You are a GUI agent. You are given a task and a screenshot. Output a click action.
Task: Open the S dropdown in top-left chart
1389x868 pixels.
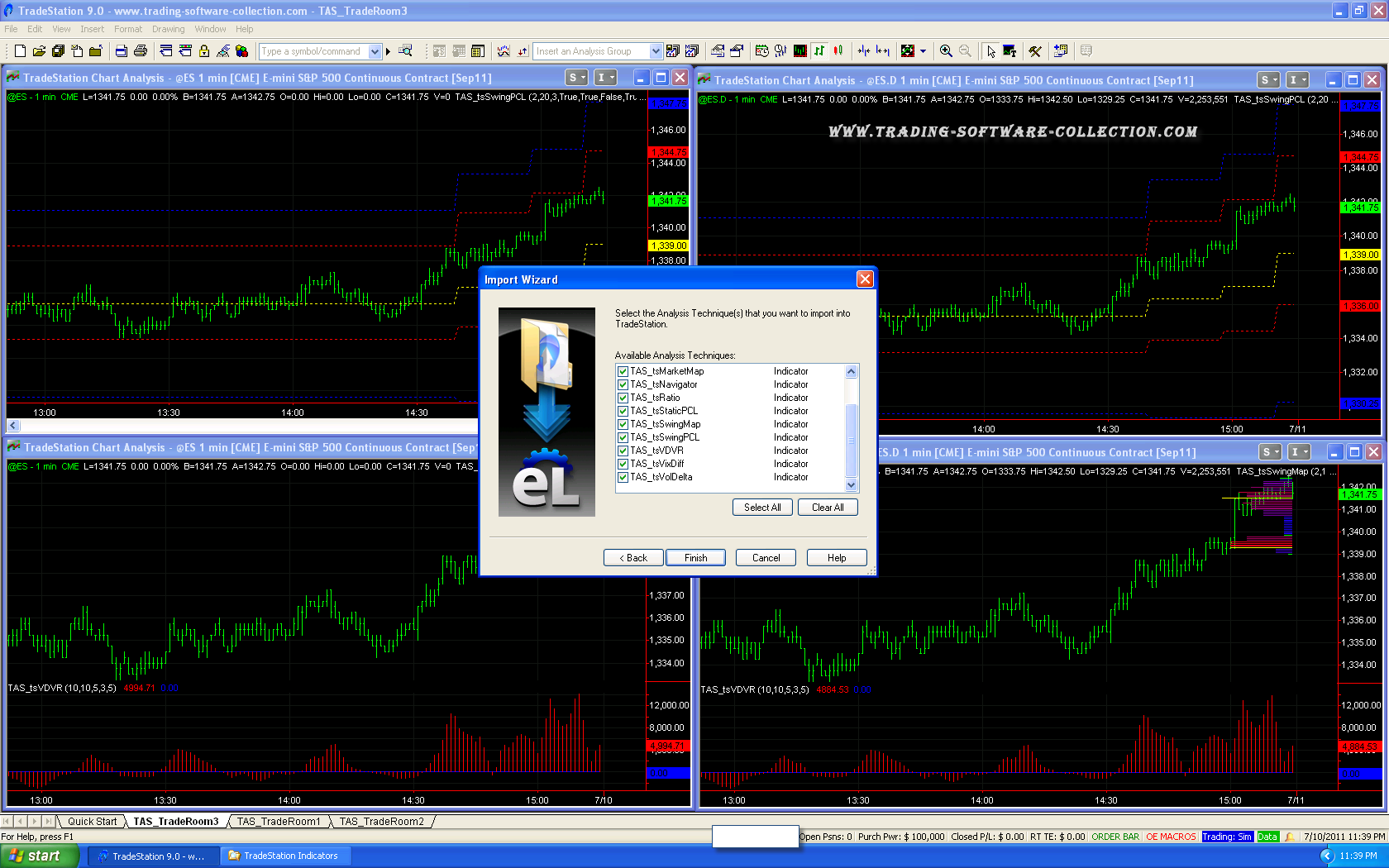576,78
